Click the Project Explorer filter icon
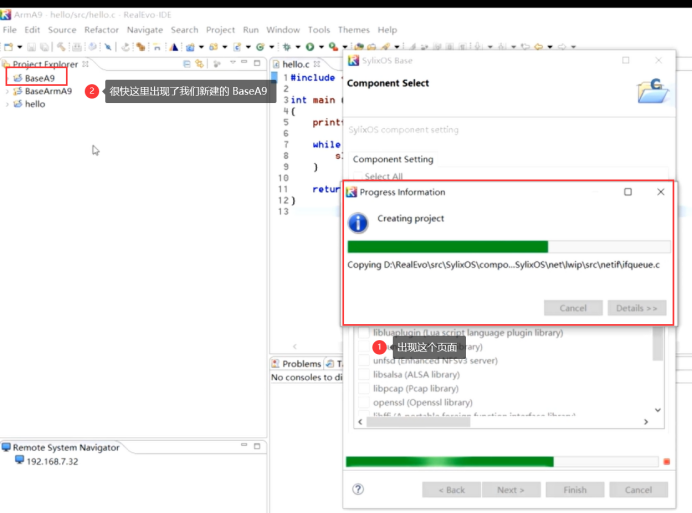Screen dimensions: 692x513 pyautogui.click(x=217, y=64)
